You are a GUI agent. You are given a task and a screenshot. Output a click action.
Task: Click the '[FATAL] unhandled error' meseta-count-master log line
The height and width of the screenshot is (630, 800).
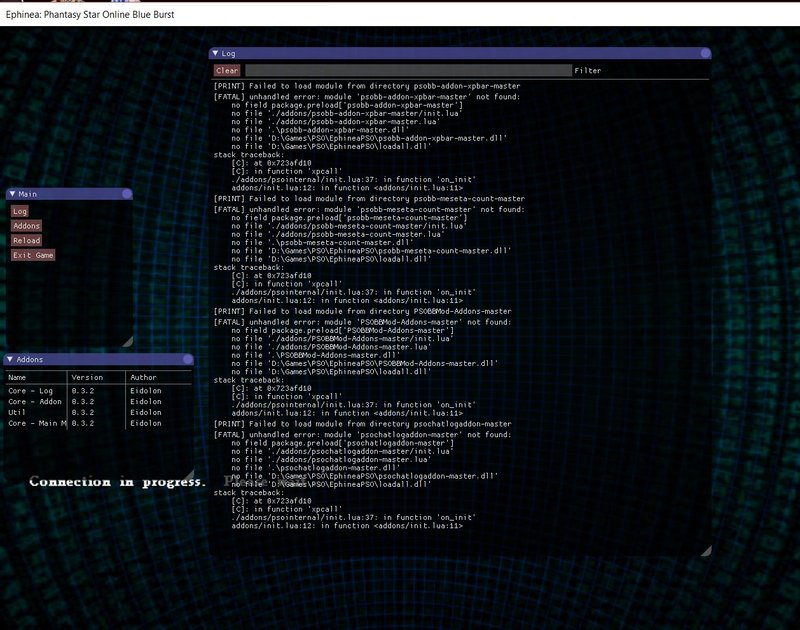(x=369, y=210)
